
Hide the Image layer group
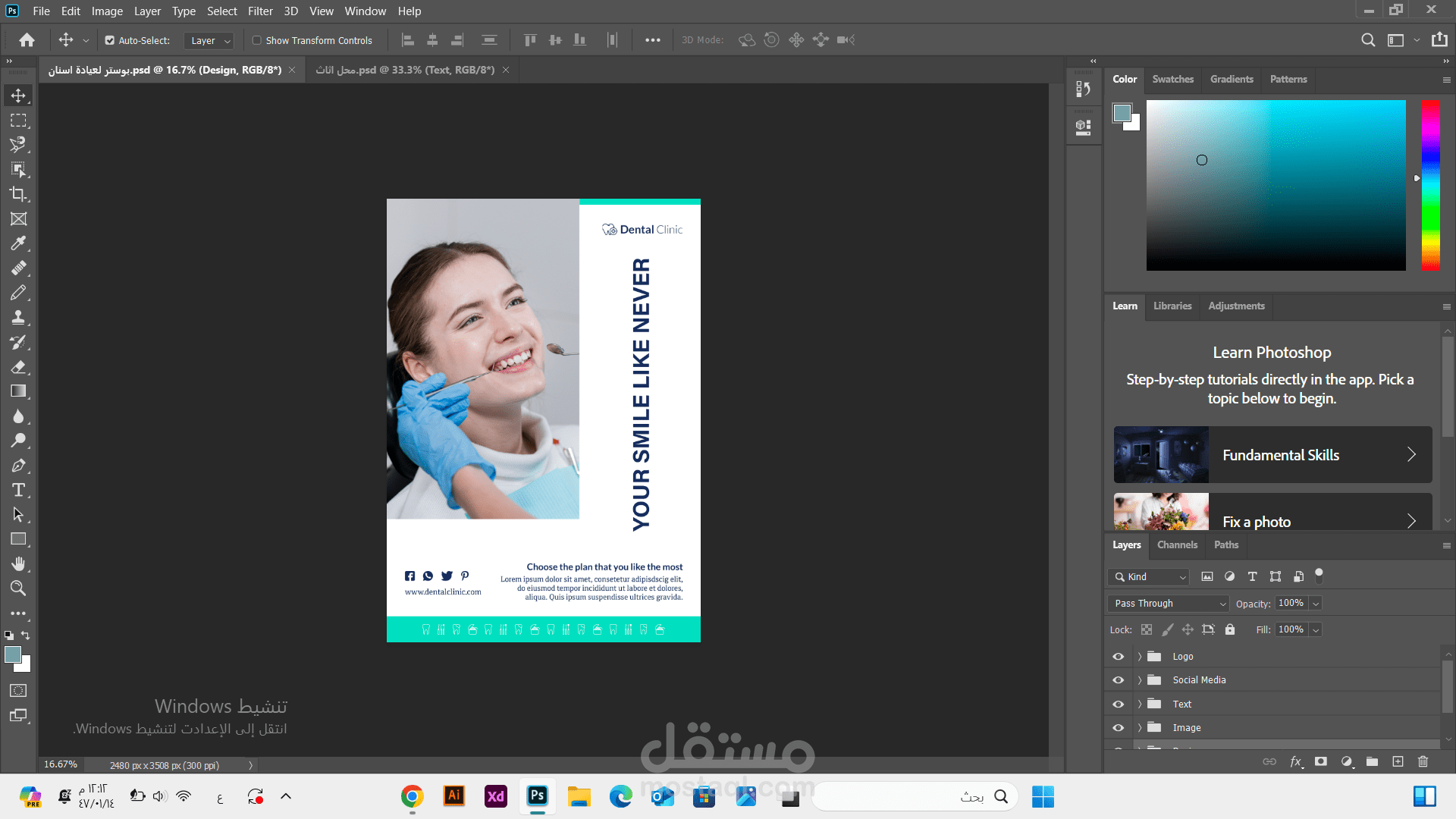pos(1118,728)
